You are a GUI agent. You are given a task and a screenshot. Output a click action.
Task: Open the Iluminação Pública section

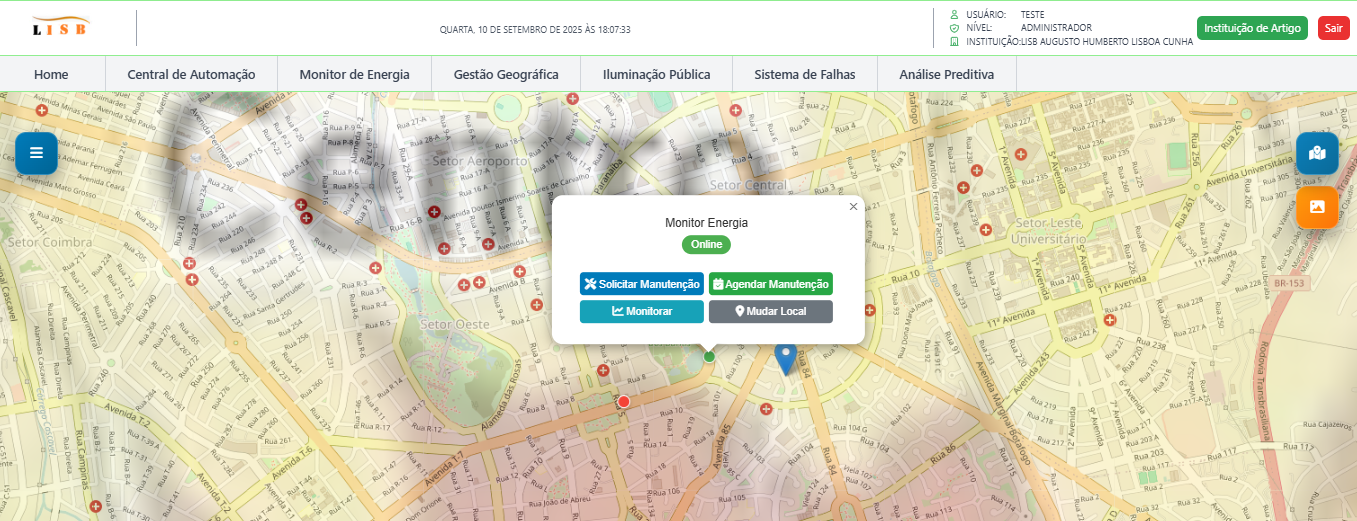(x=656, y=74)
